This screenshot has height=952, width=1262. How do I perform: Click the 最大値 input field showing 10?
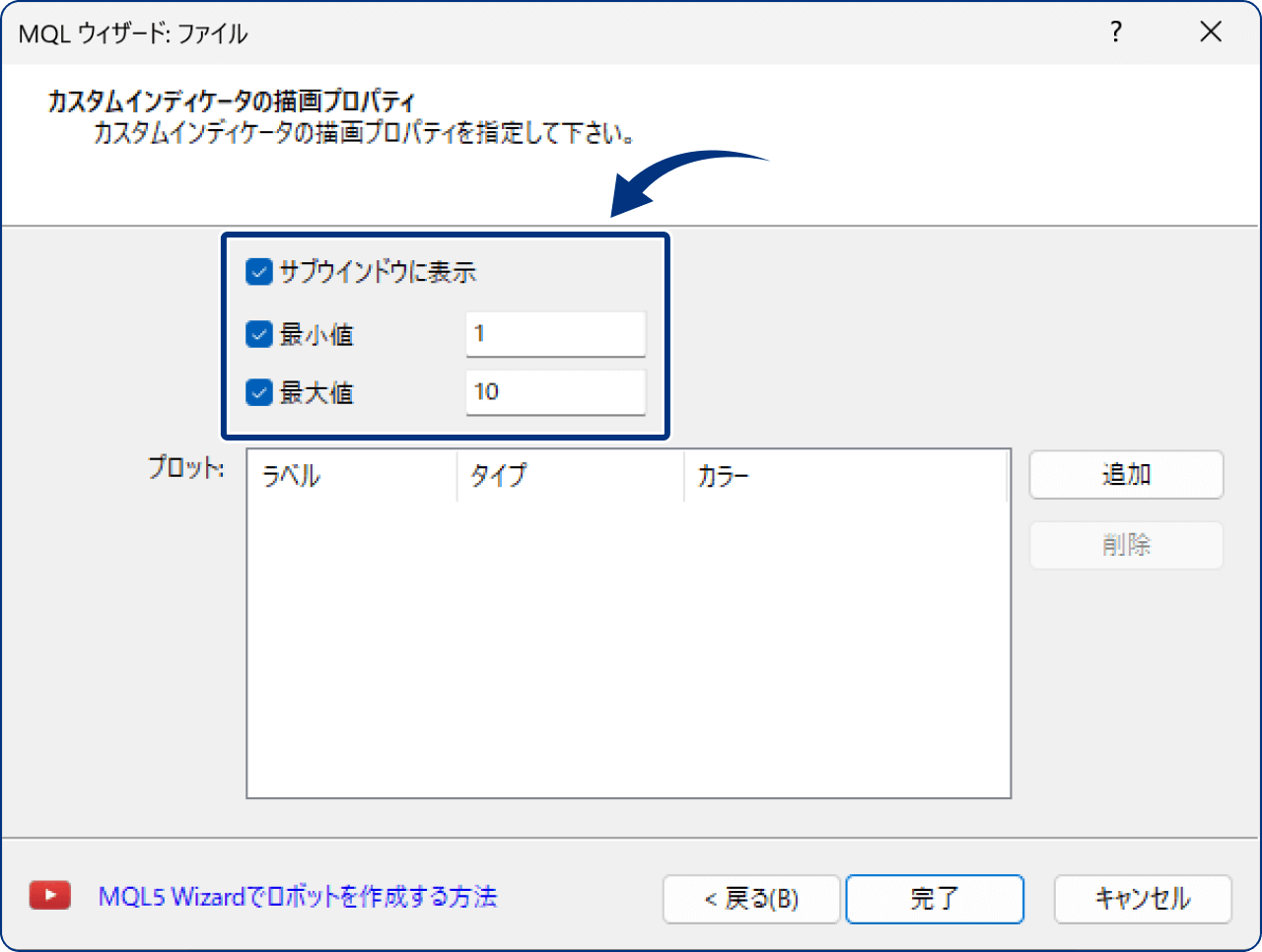click(x=555, y=392)
